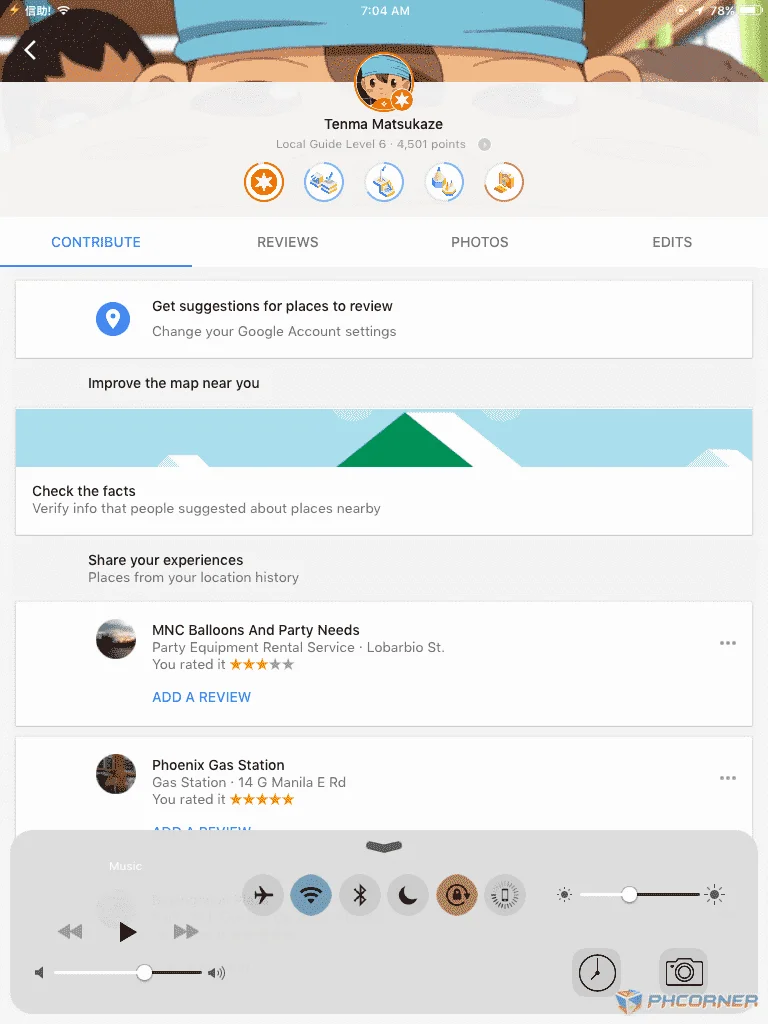View the fifth orange-ringed badge
768x1024 pixels.
504,182
